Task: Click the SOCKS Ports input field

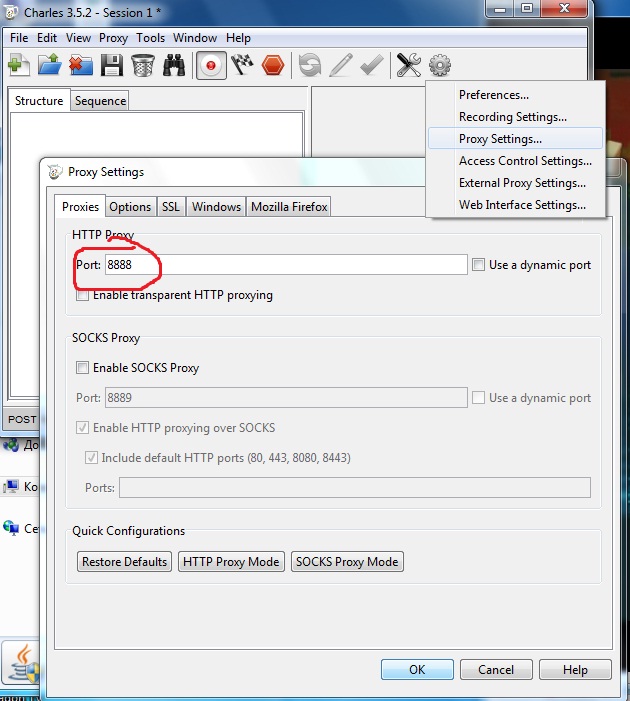Action: [x=355, y=487]
